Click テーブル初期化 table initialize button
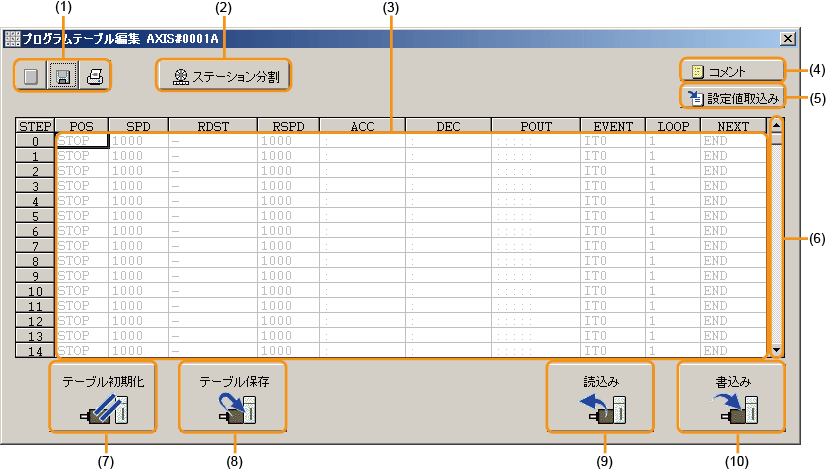This screenshot has height=470, width=826. [103, 397]
